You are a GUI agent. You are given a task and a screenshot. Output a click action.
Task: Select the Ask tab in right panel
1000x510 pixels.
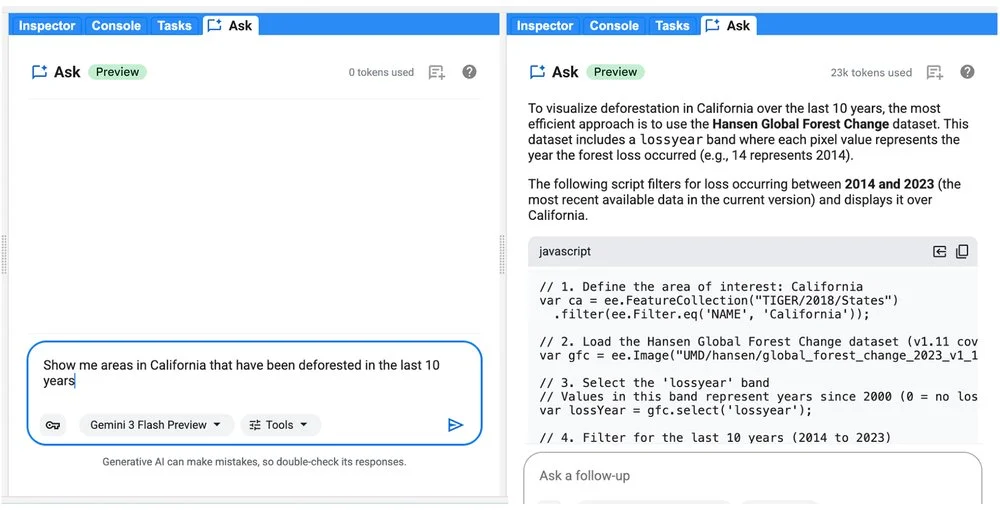click(728, 26)
